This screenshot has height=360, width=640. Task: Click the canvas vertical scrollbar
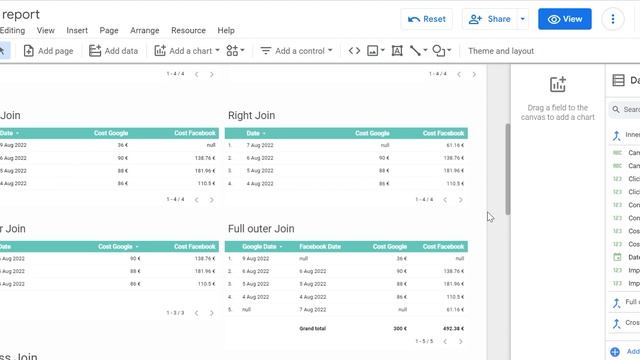click(508, 169)
